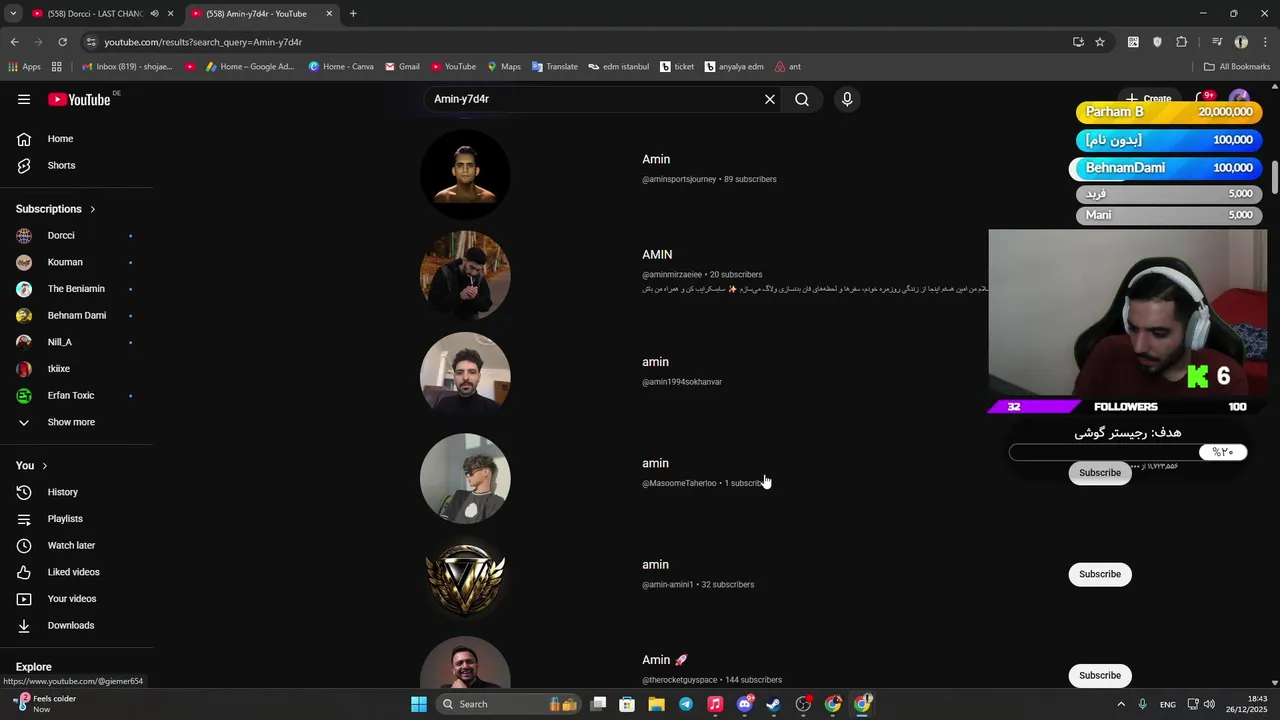The width and height of the screenshot is (1280, 720).
Task: Start voice search with the microphone
Action: pyautogui.click(x=847, y=99)
